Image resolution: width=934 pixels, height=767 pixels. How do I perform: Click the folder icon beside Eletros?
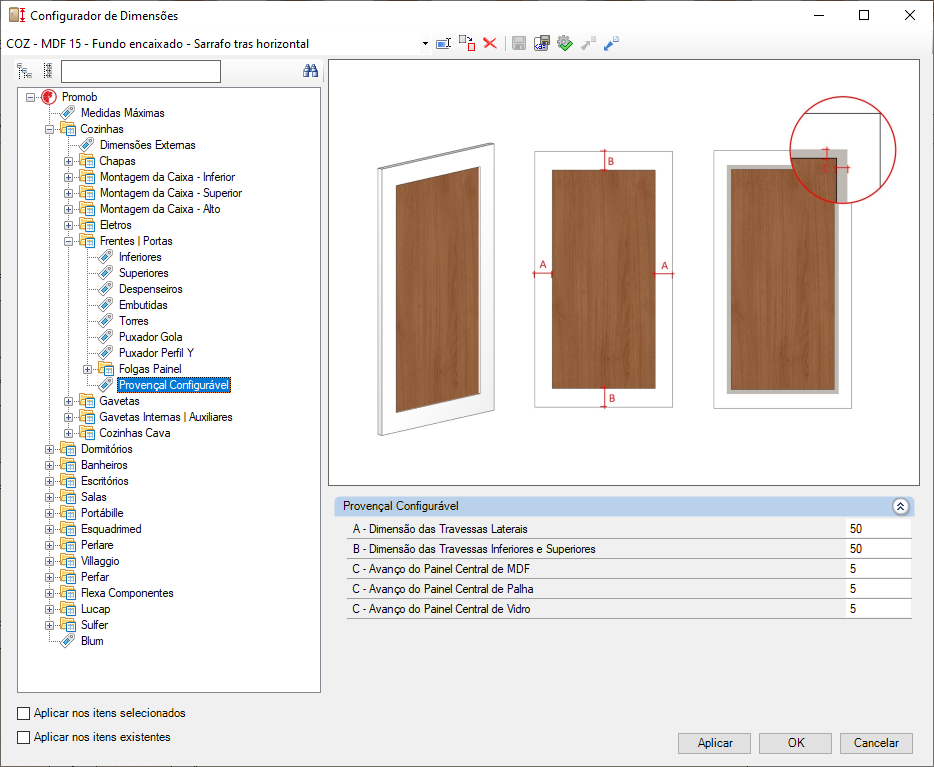point(87,225)
